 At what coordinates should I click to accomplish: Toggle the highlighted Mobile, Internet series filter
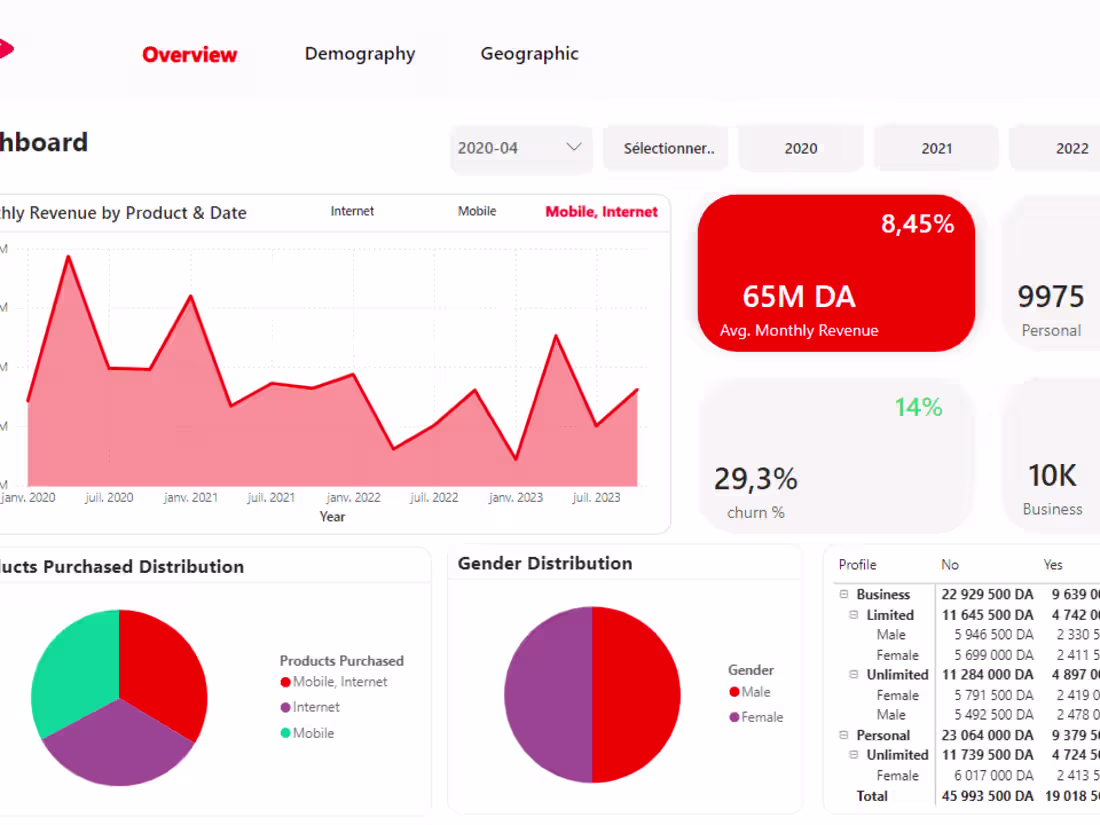pyautogui.click(x=601, y=211)
